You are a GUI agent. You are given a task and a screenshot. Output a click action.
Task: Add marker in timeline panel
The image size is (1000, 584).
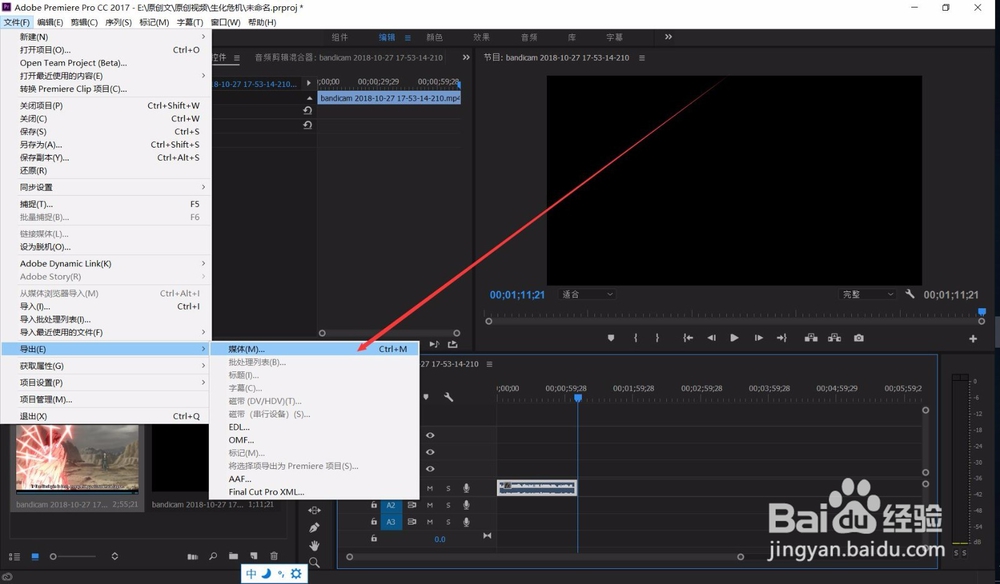tap(425, 397)
